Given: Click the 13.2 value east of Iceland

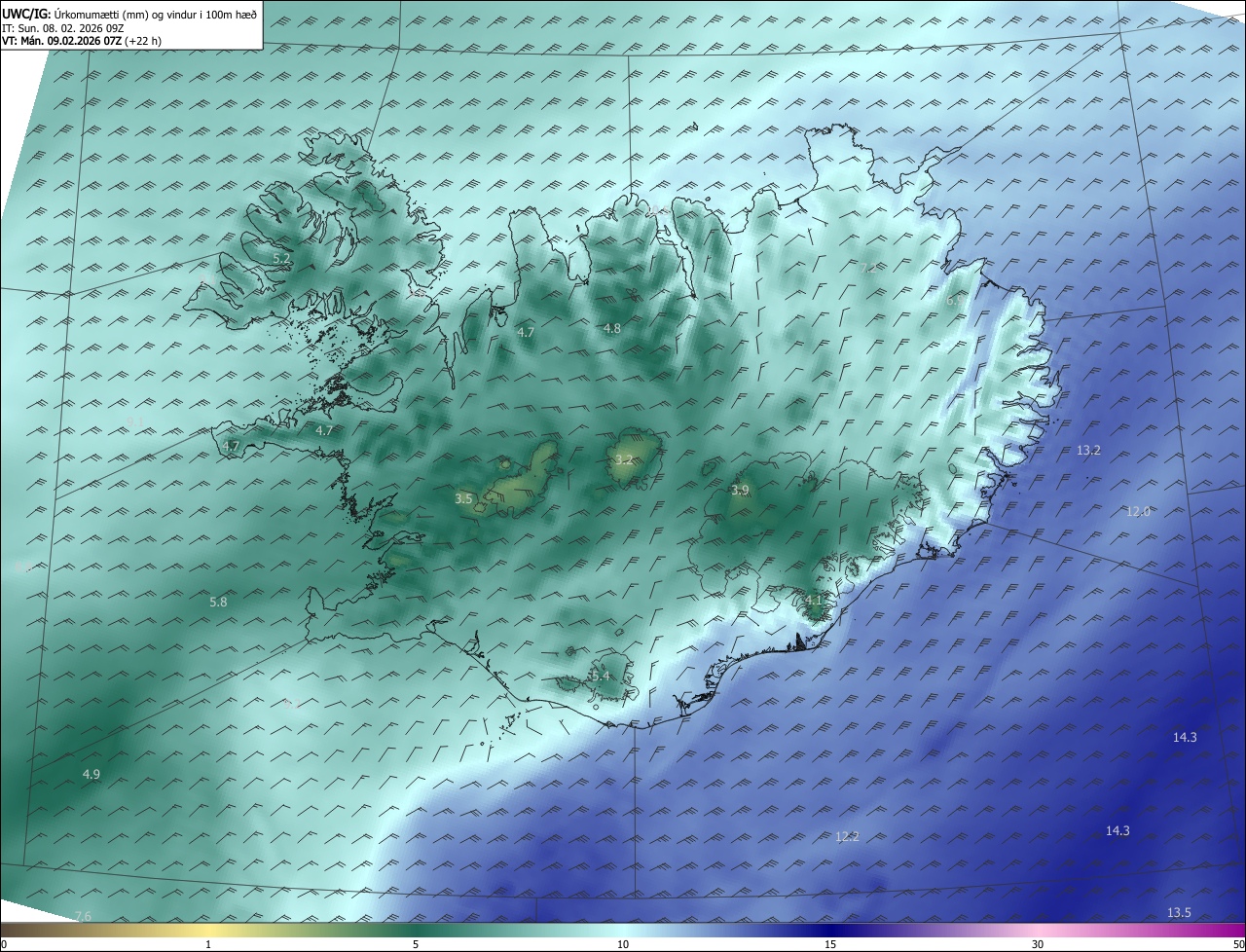Looking at the screenshot, I should [x=1088, y=450].
